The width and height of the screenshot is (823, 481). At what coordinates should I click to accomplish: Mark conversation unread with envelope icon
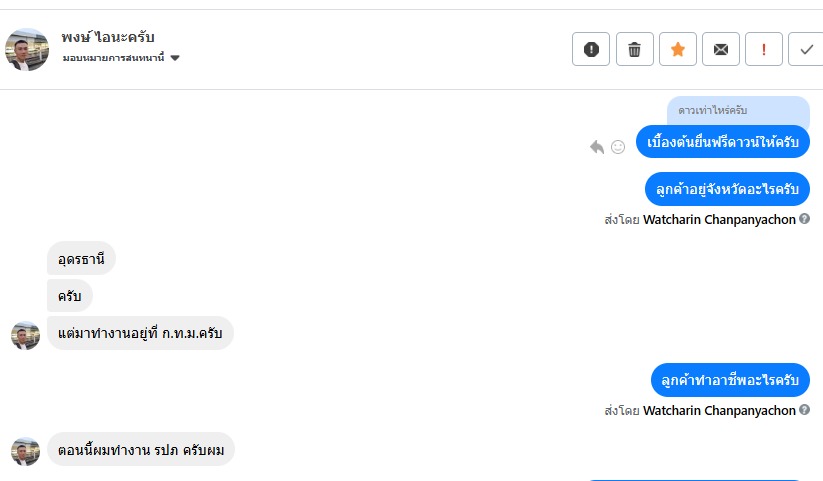(721, 49)
